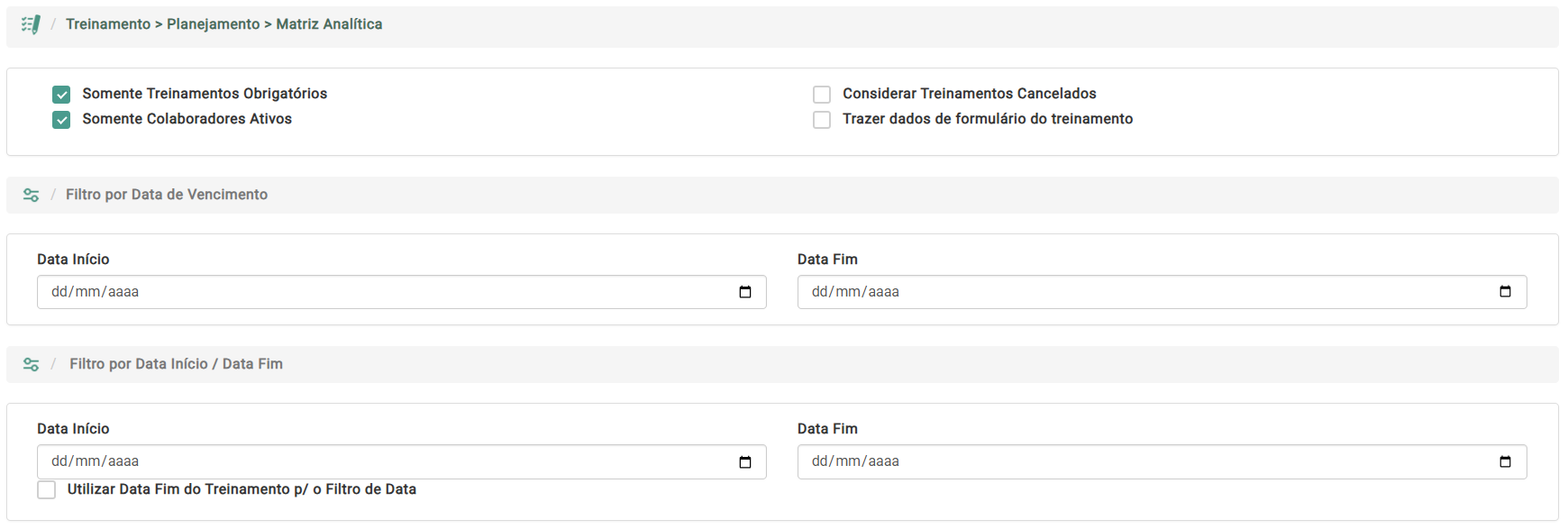Open calendar icon of Data Fim in bottom filter section
Viewport: 1568px width, 529px height.
pyautogui.click(x=1505, y=462)
